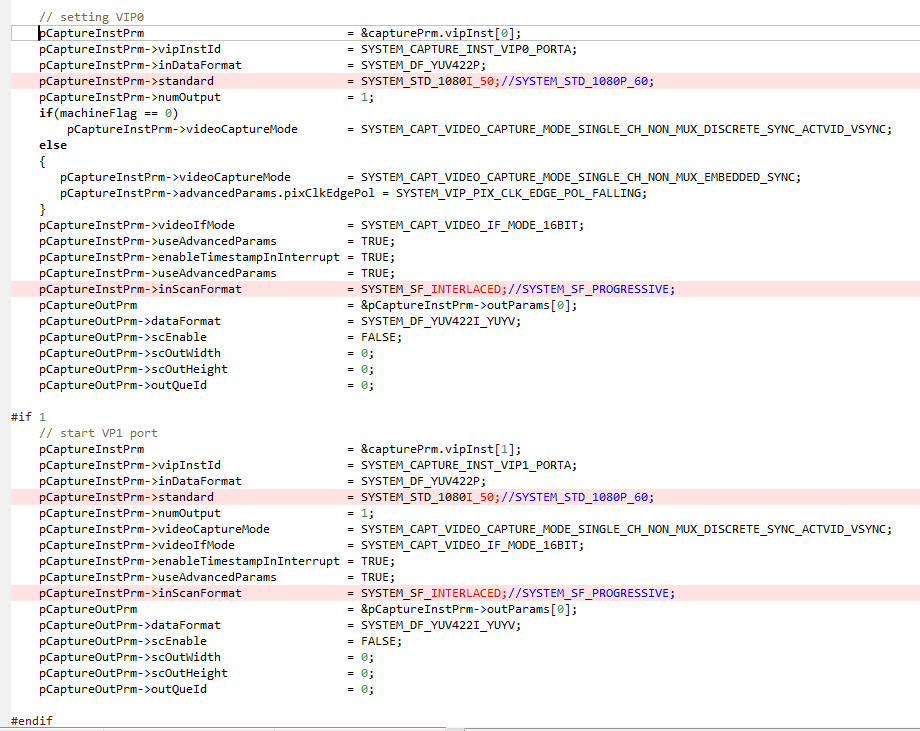Screen dimensions: 920x731
Task: Click 'SYSTEM_SF_INTERLACED;' value in VP1 section
Action: click(x=434, y=593)
